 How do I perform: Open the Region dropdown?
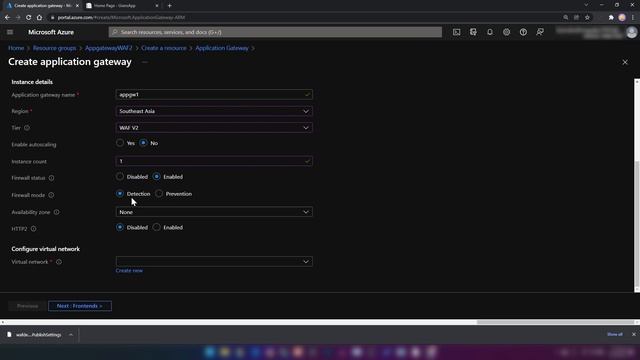coord(214,111)
